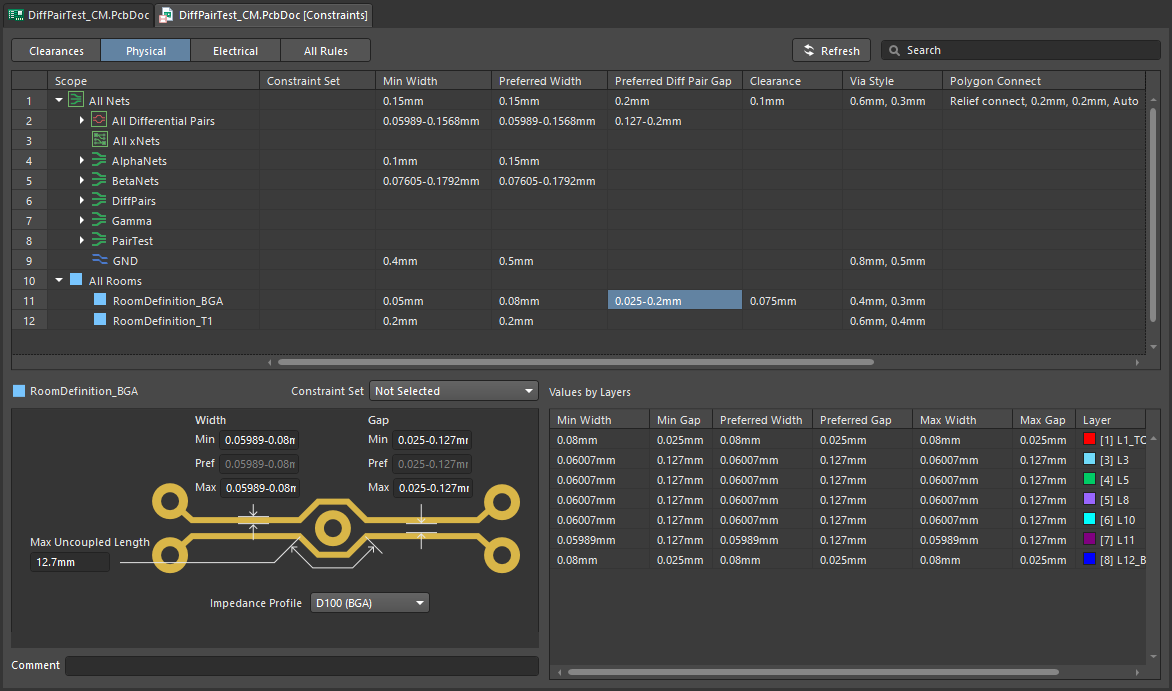Collapse the All Nets tree node
Image resolution: width=1172 pixels, height=691 pixels.
tap(59, 100)
